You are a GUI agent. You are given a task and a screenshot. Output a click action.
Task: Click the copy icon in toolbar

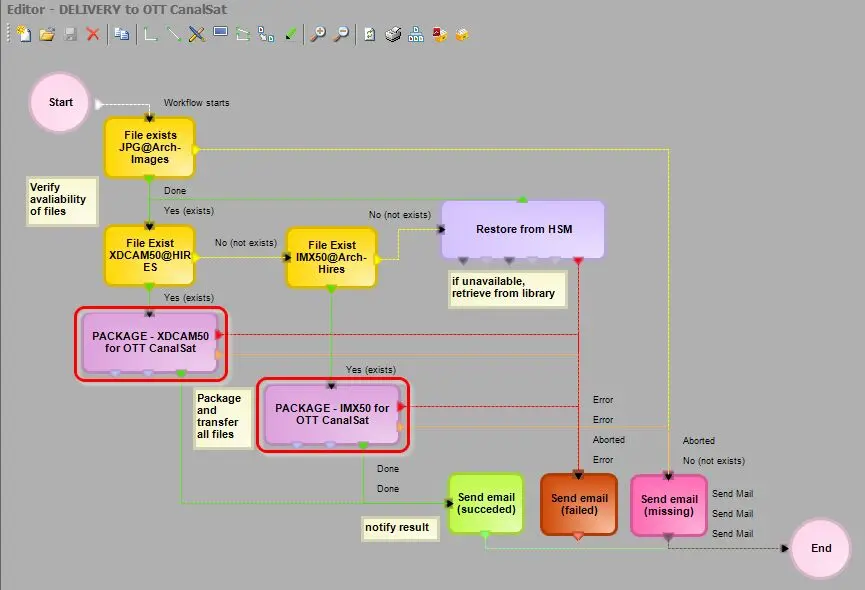pos(121,34)
